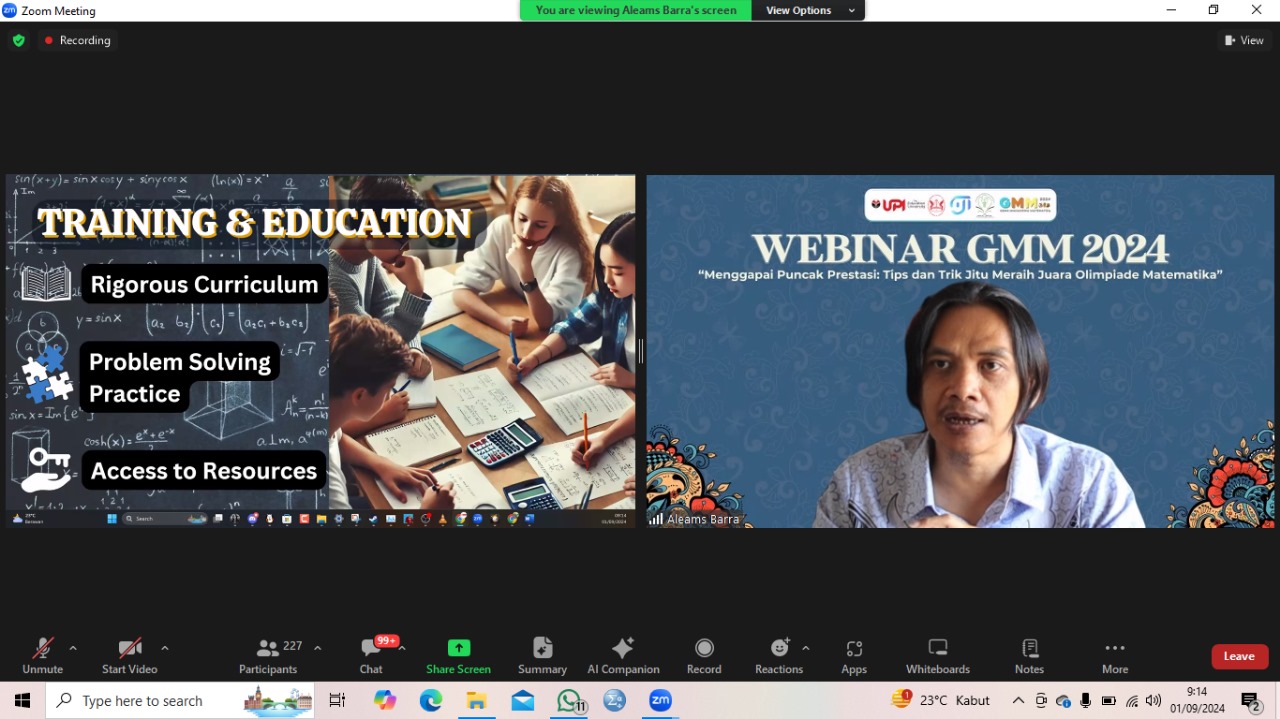Click the red Leave button
This screenshot has height=719, width=1280.
[x=1239, y=656]
